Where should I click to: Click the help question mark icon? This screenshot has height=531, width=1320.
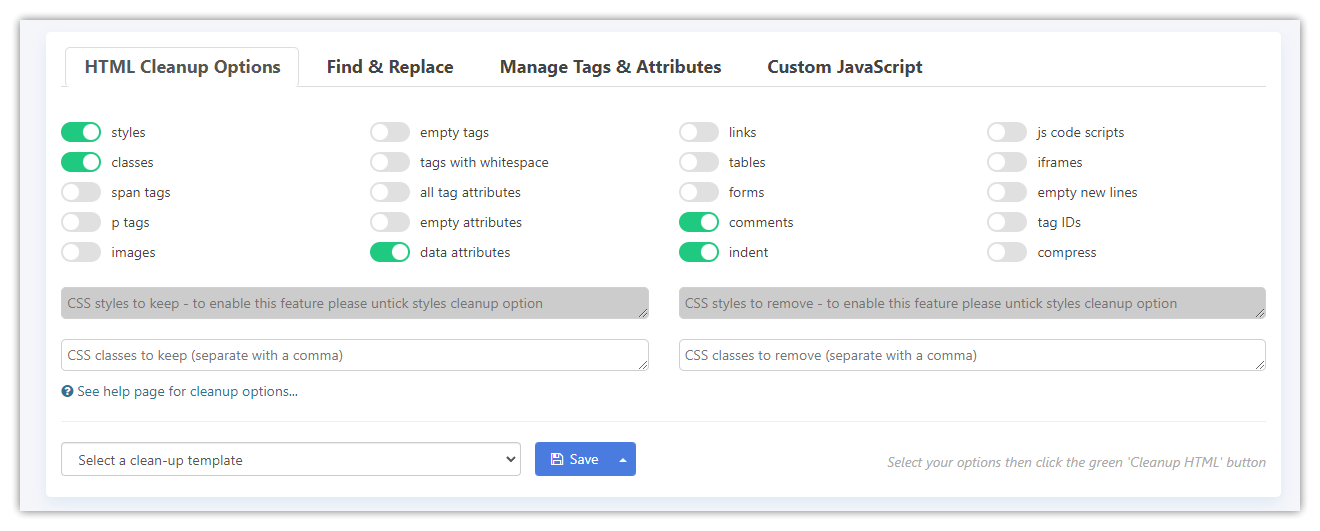point(67,392)
